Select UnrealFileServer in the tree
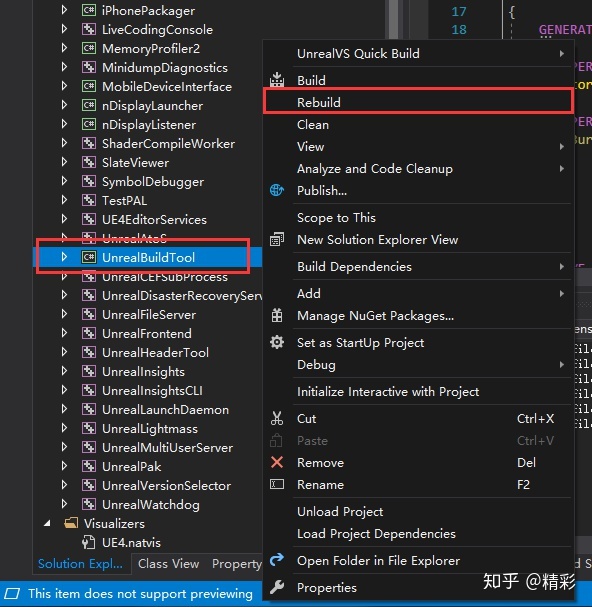This screenshot has width=592, height=607. [x=149, y=314]
